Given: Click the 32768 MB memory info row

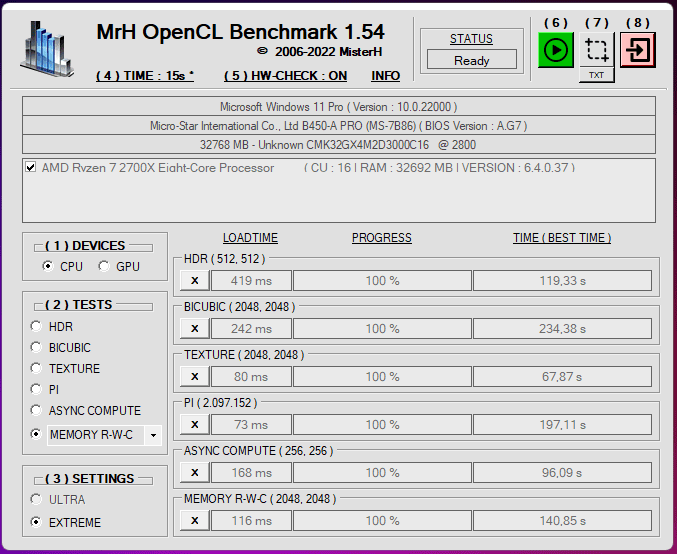Looking at the screenshot, I should [339, 144].
